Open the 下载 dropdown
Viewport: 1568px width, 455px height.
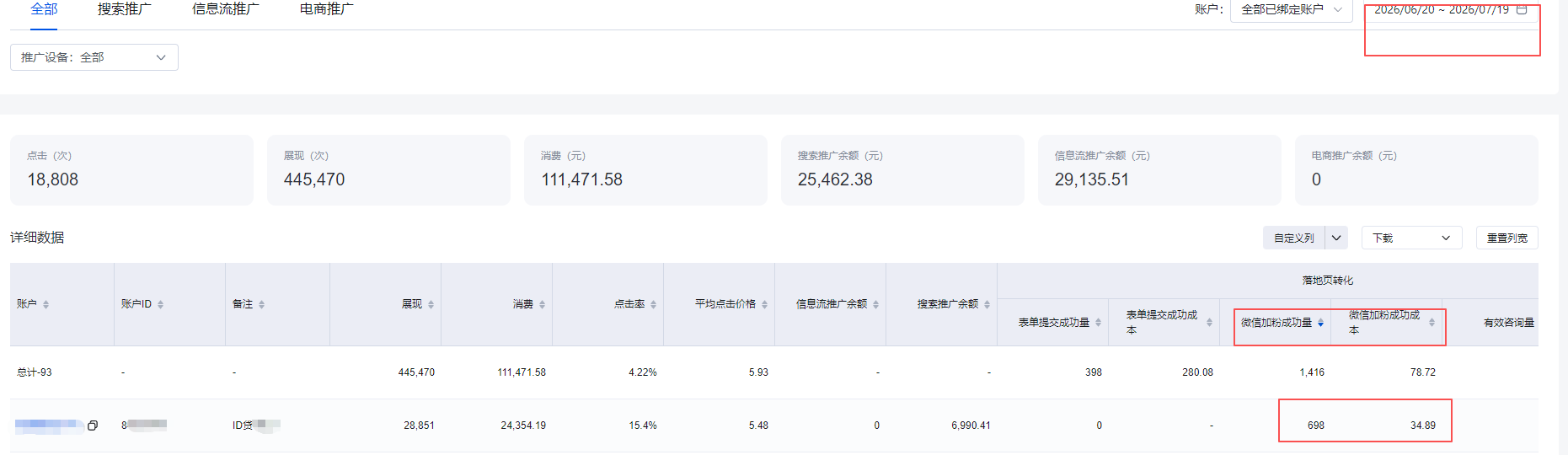(x=1411, y=238)
